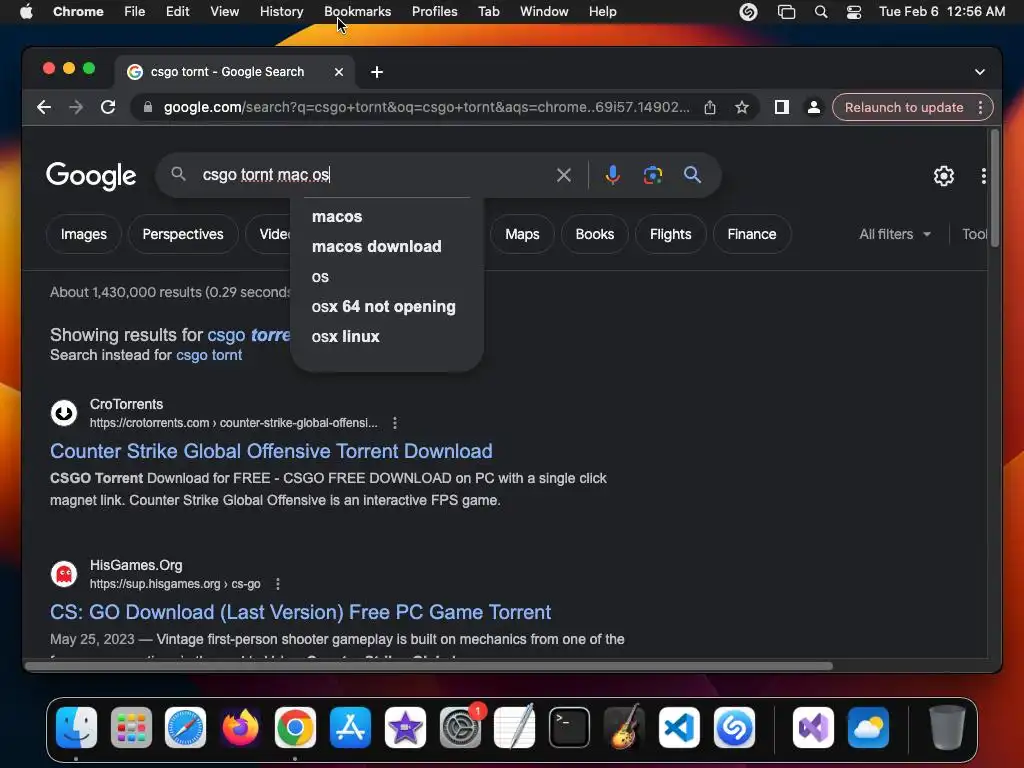Open the HisGames.Org result options dots

[x=278, y=584]
